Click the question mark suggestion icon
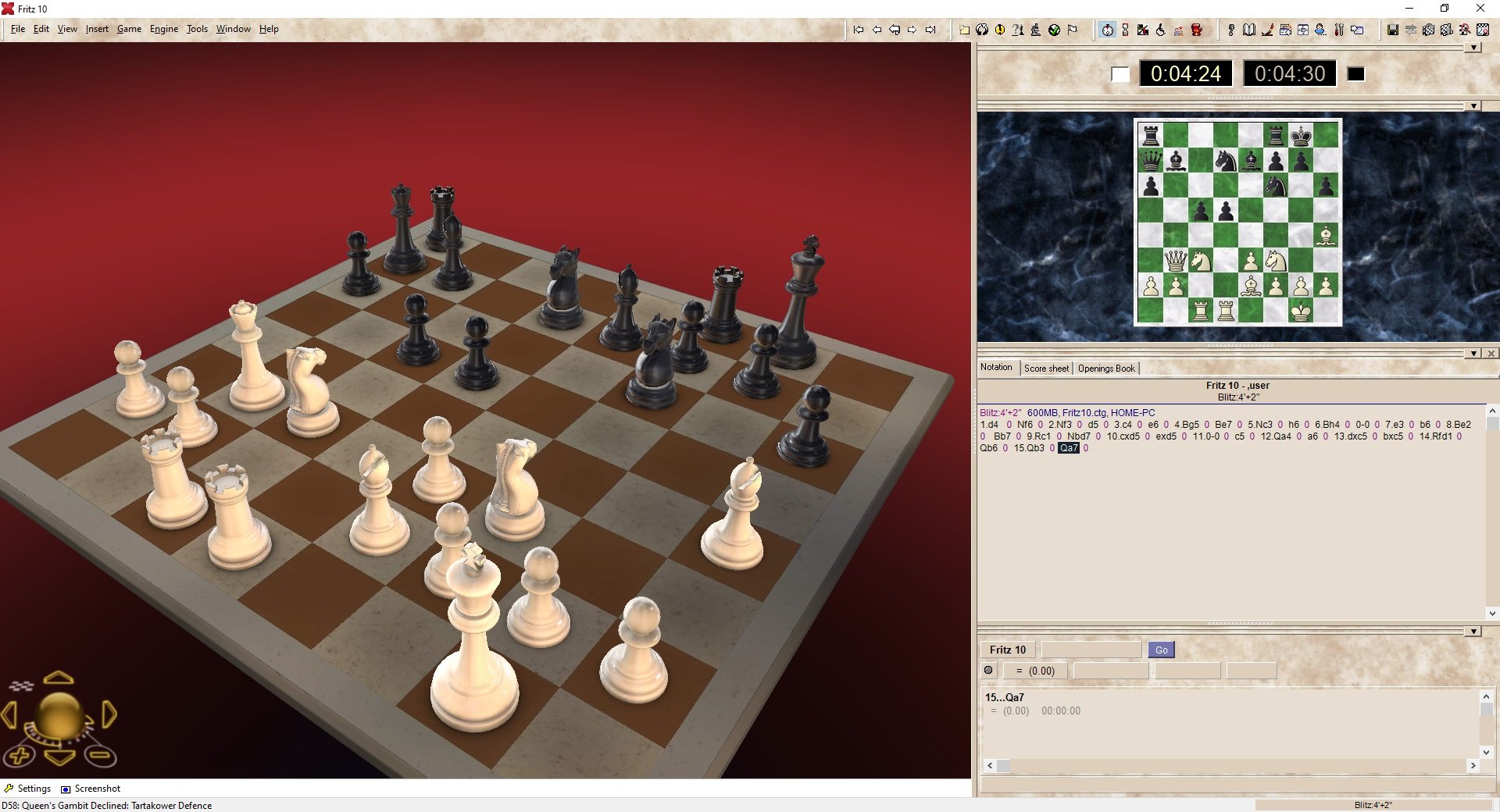This screenshot has width=1500, height=812. pyautogui.click(x=1018, y=30)
